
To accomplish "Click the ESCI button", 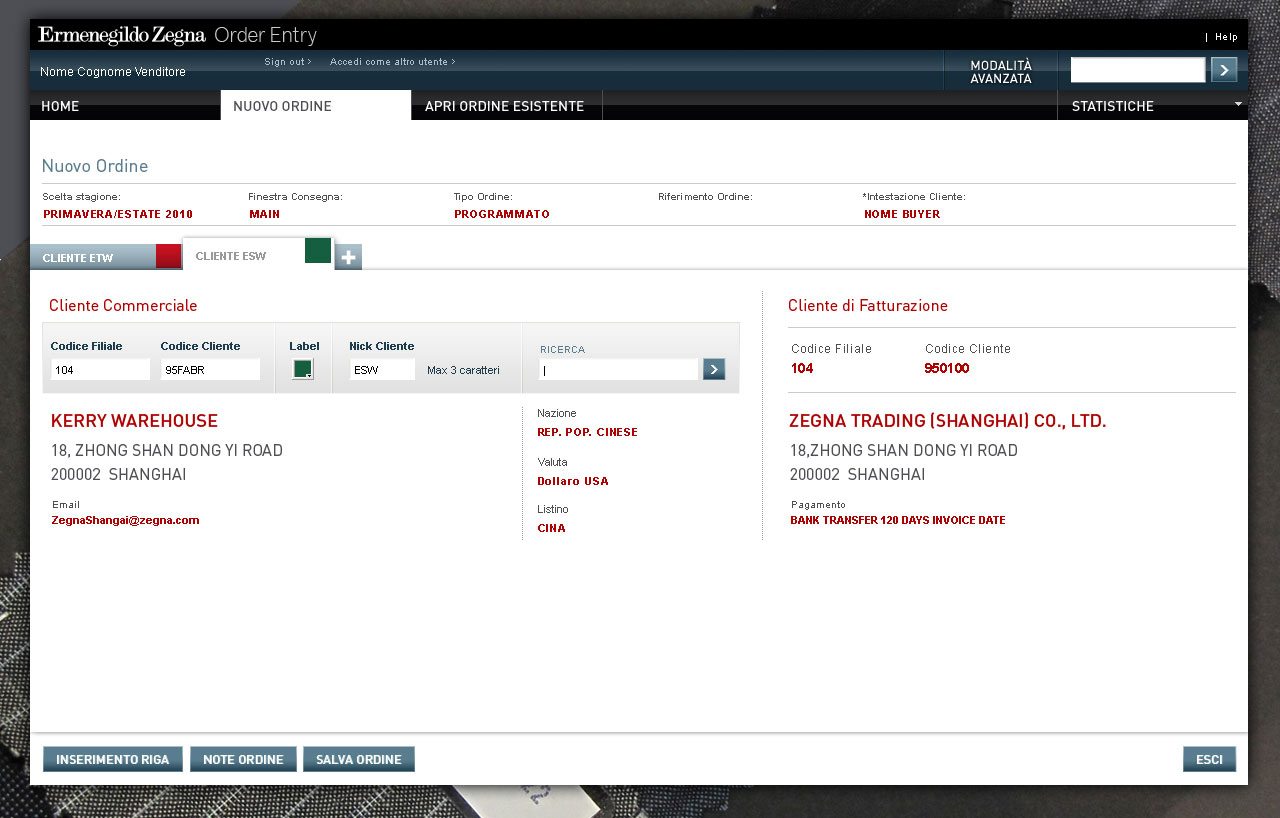I will point(1209,759).
